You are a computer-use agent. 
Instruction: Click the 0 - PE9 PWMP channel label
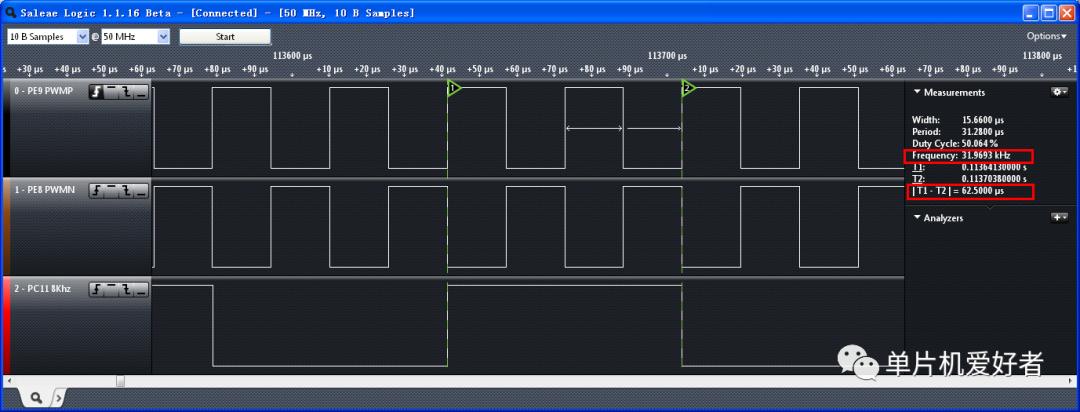coord(41,92)
